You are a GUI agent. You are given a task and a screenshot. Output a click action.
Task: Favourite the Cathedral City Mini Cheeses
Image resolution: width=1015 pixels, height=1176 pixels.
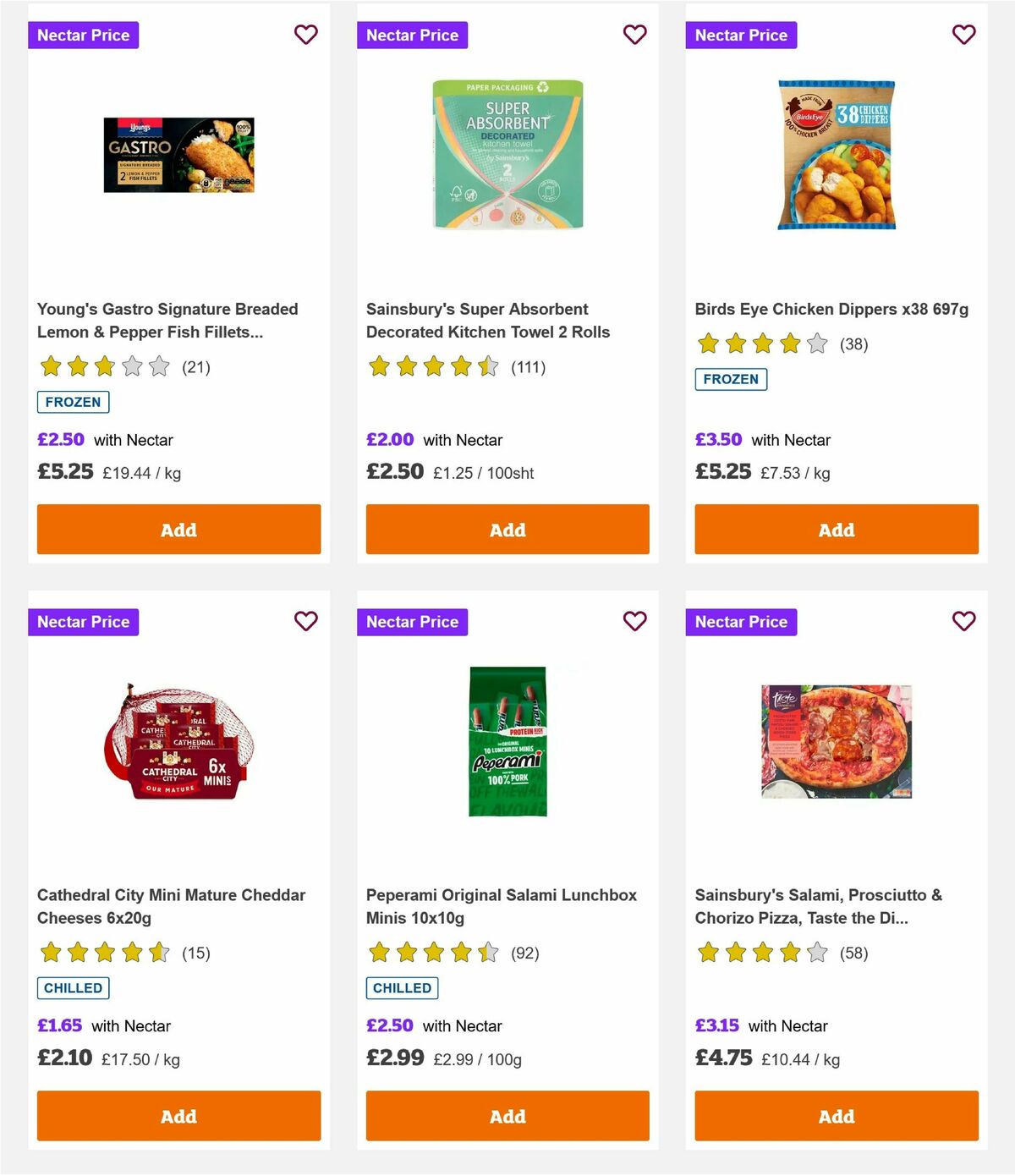click(306, 621)
